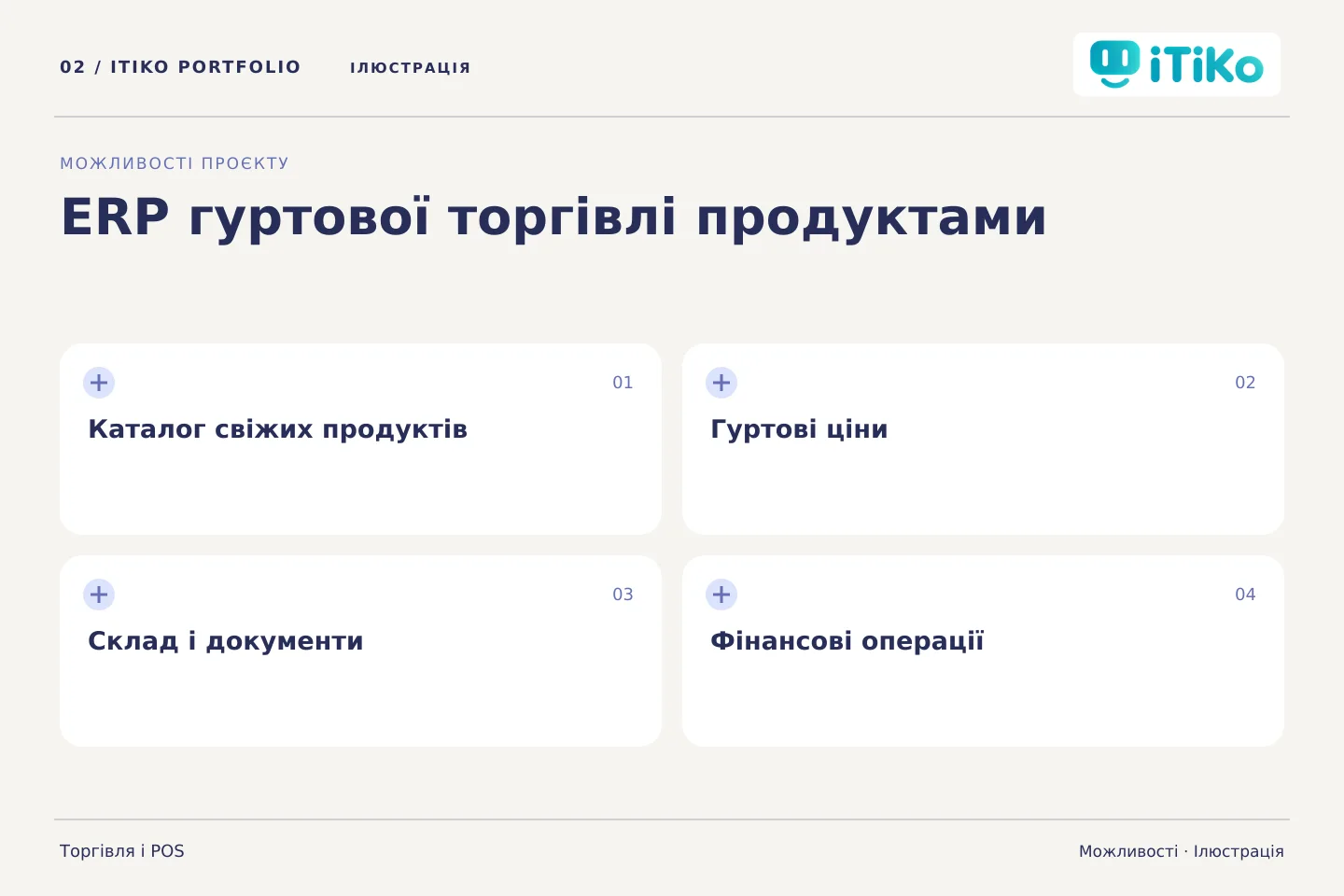
Task: Click the Можливості · Ілюстрація footer text
Action: [x=1182, y=851]
